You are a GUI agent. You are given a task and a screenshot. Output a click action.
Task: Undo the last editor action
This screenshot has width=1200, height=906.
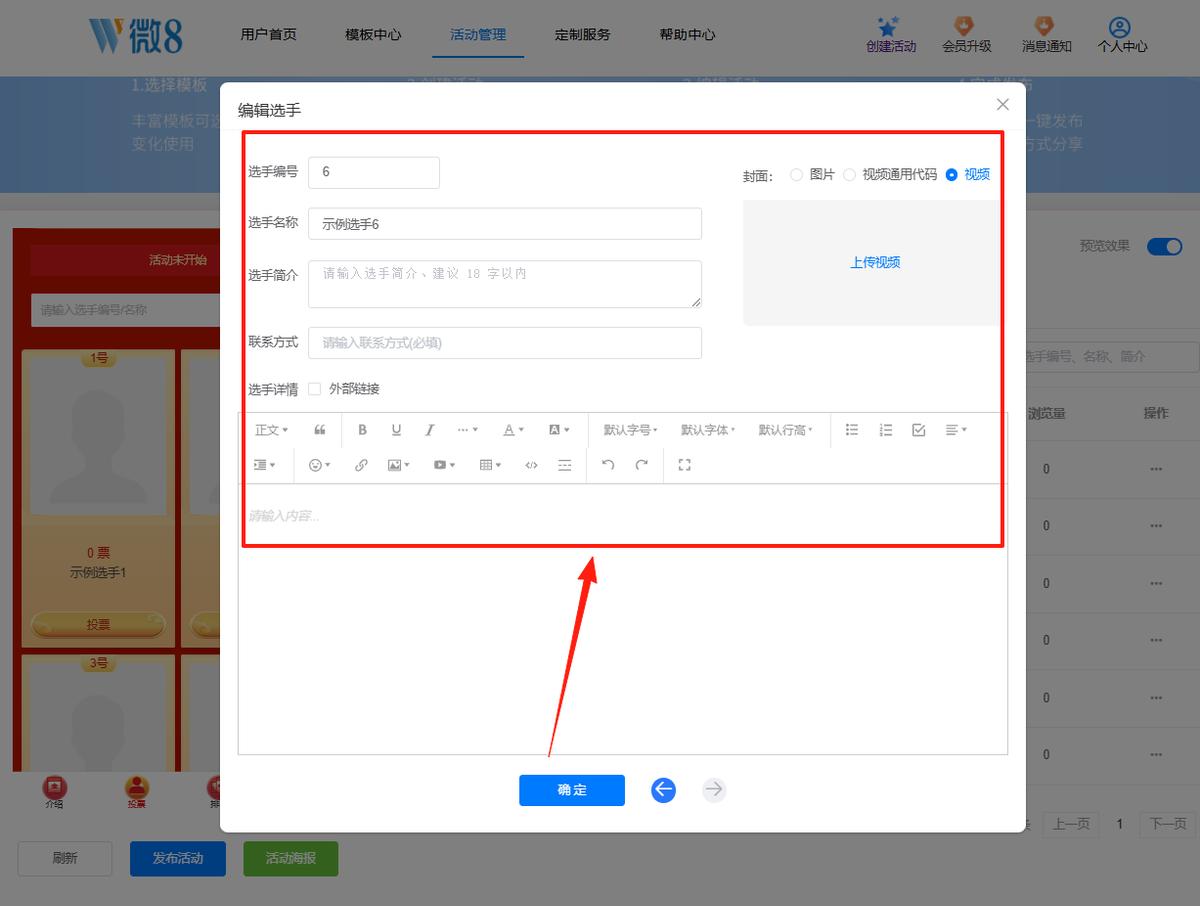608,465
